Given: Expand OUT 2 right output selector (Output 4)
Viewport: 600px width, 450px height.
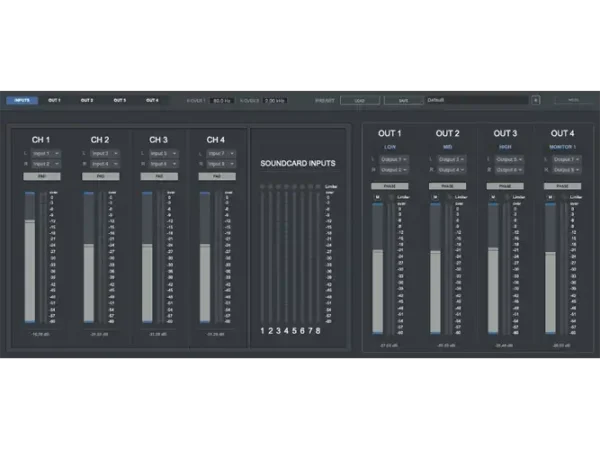Looking at the screenshot, I should tap(452, 170).
